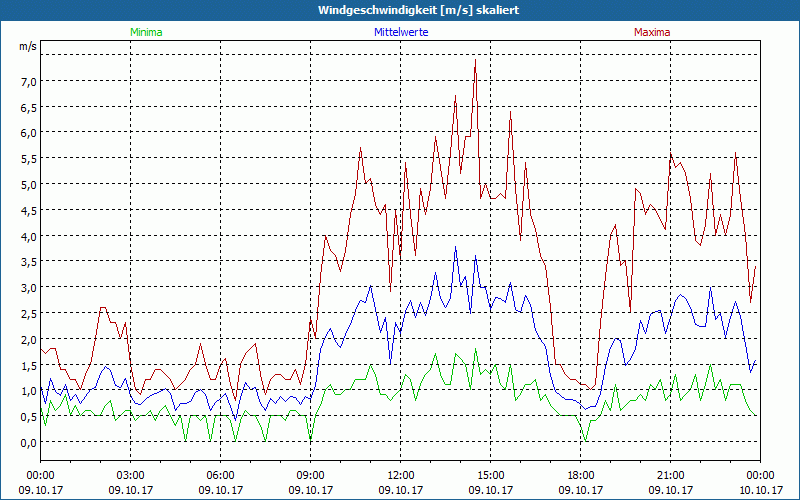Screen dimensions: 800x500
Task: Click the 06:00 time axis label
Action: (220, 476)
